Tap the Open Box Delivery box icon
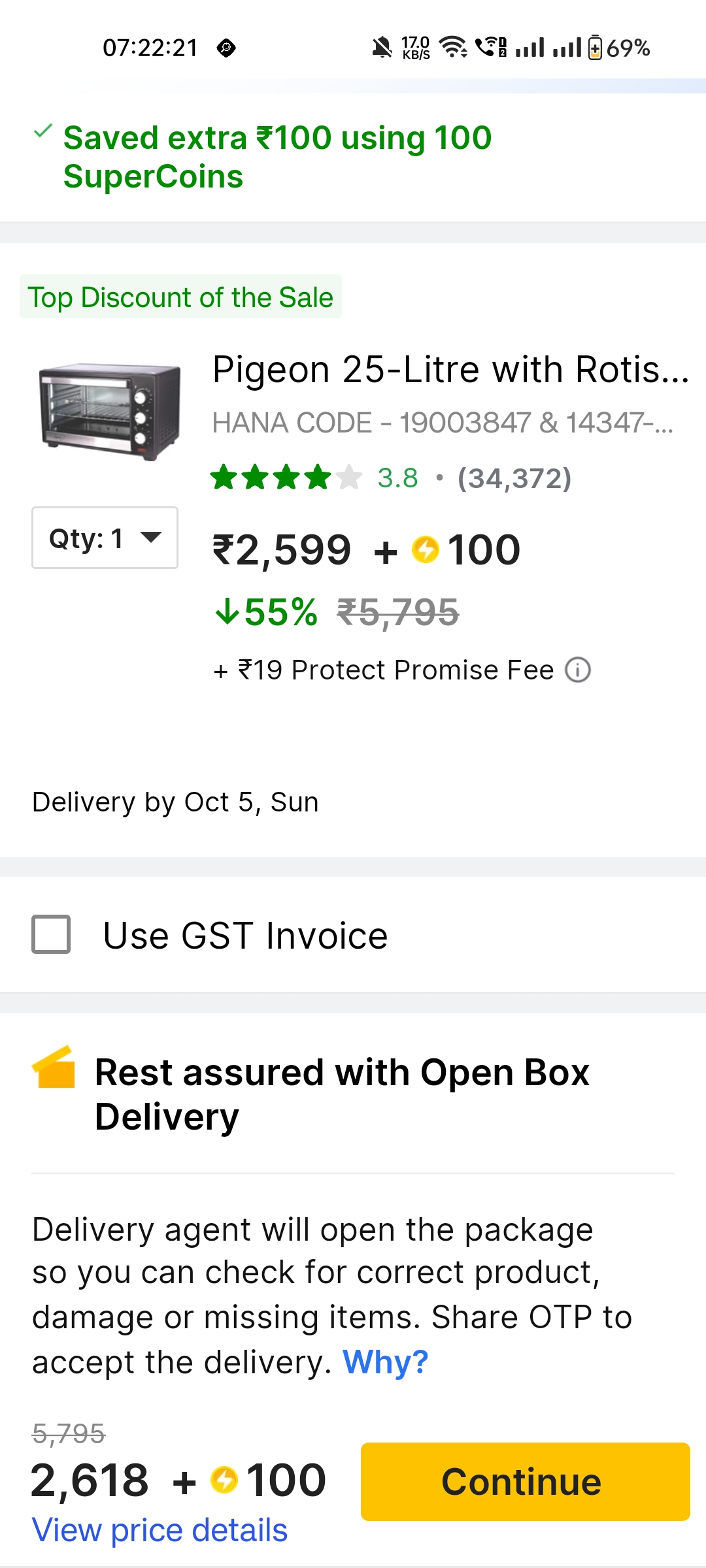Viewport: 706px width, 1568px height. click(54, 1067)
